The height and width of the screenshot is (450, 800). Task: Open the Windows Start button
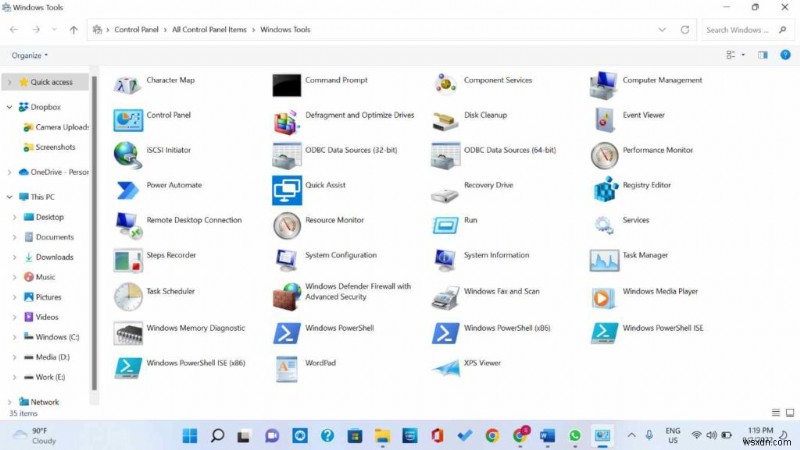pos(190,435)
